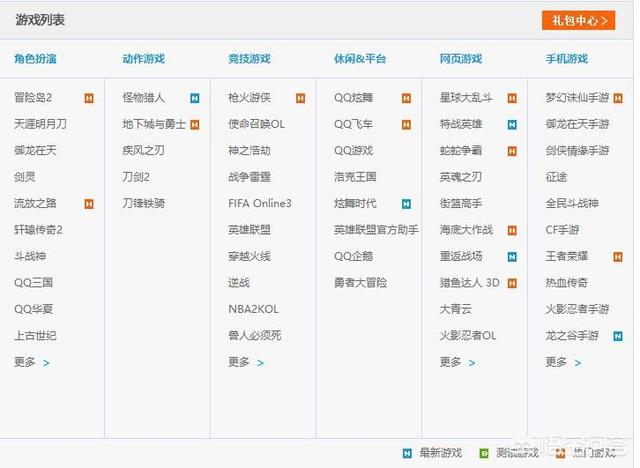Open the 逆战 game link
The height and width of the screenshot is (468, 640).
point(239,282)
